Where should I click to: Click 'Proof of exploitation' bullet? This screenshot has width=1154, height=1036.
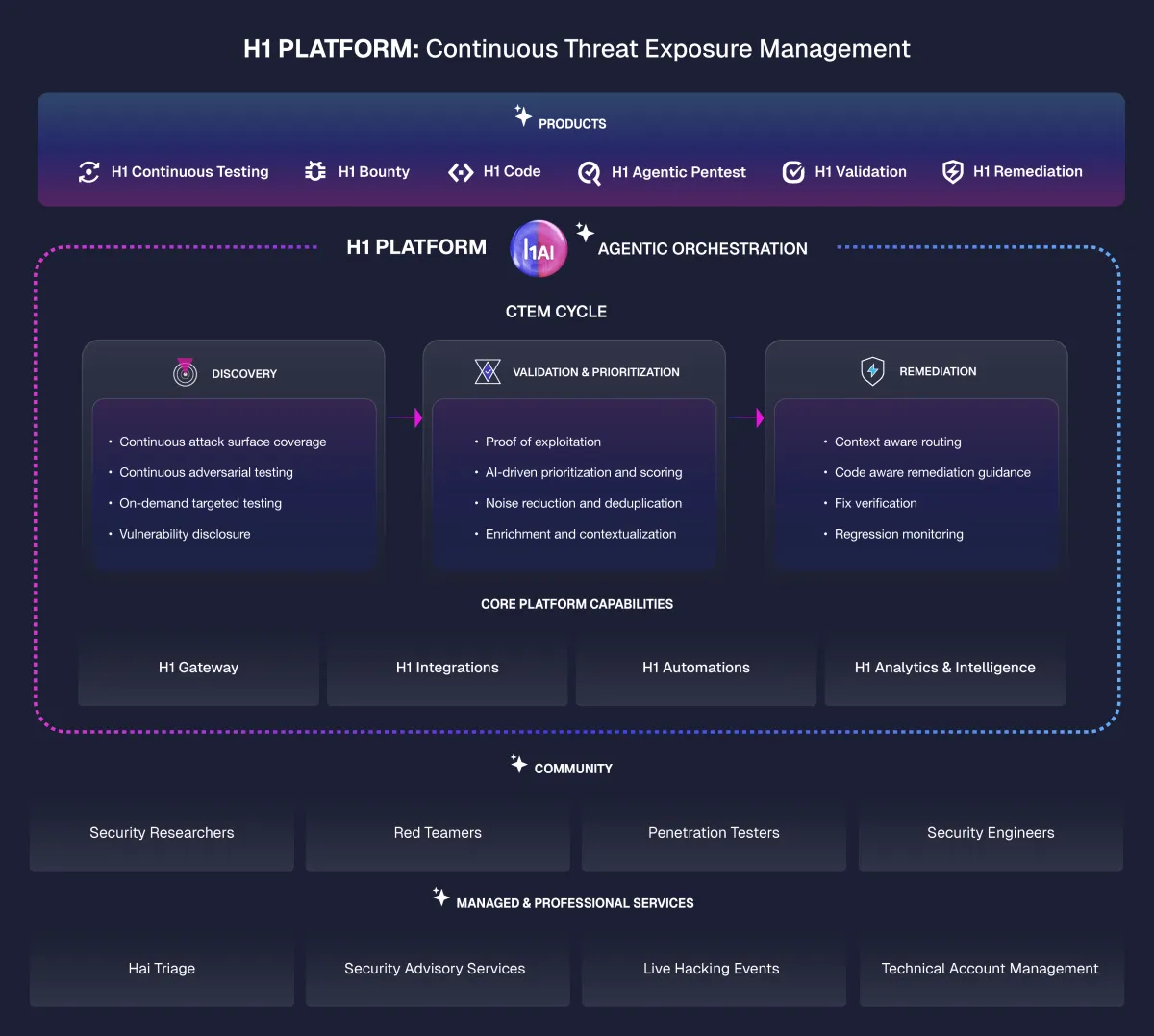[x=543, y=442]
